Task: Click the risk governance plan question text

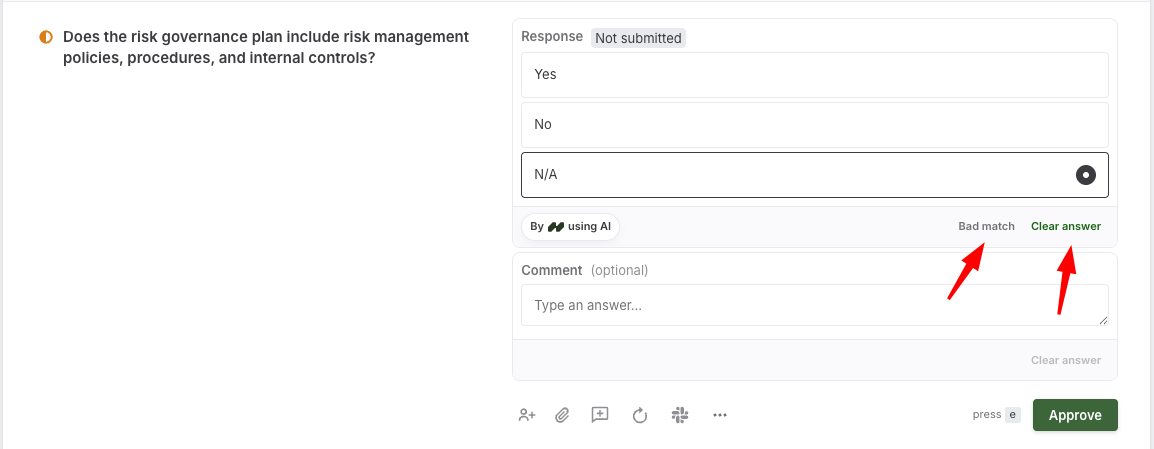Action: click(x=266, y=46)
